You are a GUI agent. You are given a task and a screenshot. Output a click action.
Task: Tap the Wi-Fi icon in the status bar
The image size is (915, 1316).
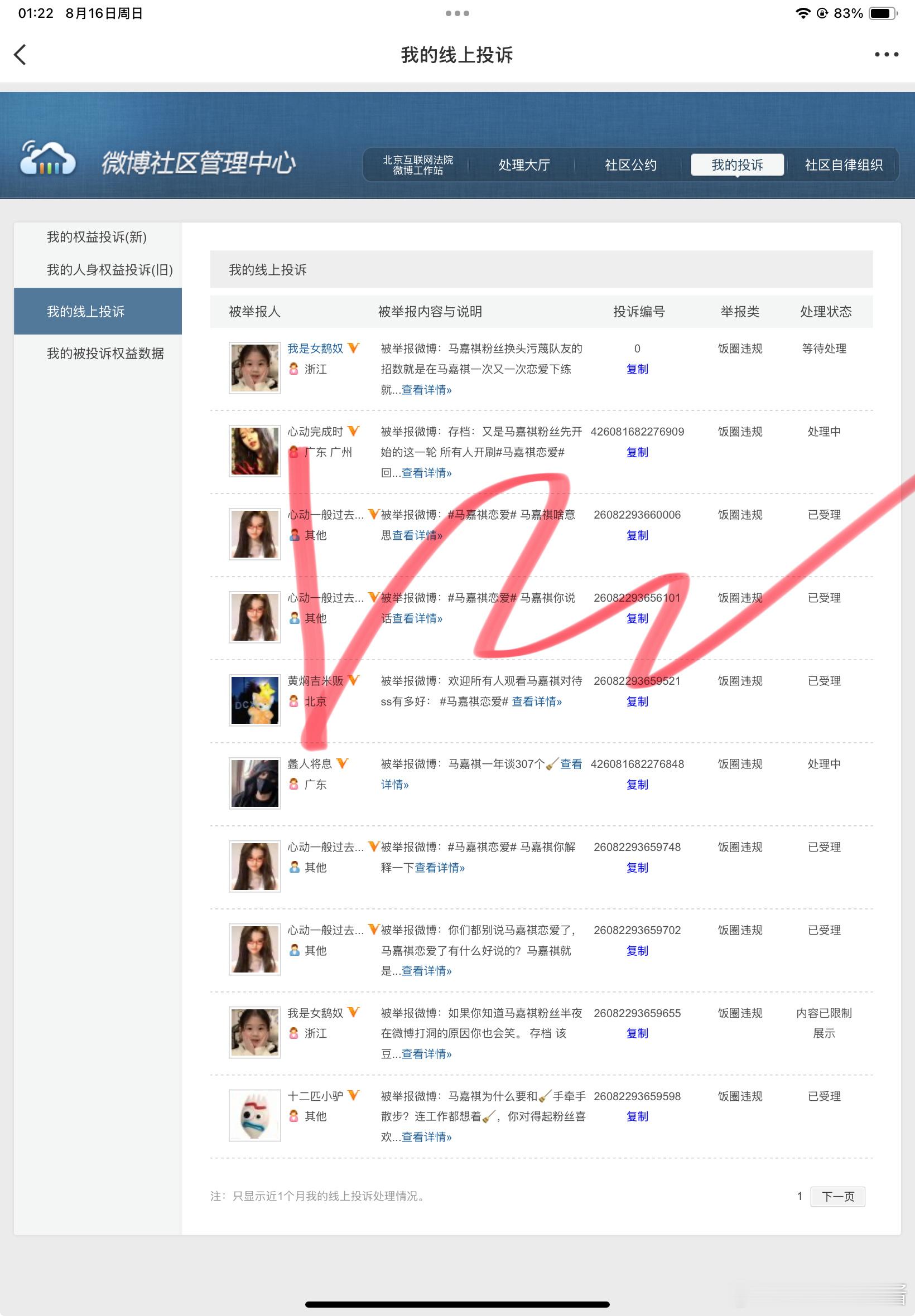(803, 13)
